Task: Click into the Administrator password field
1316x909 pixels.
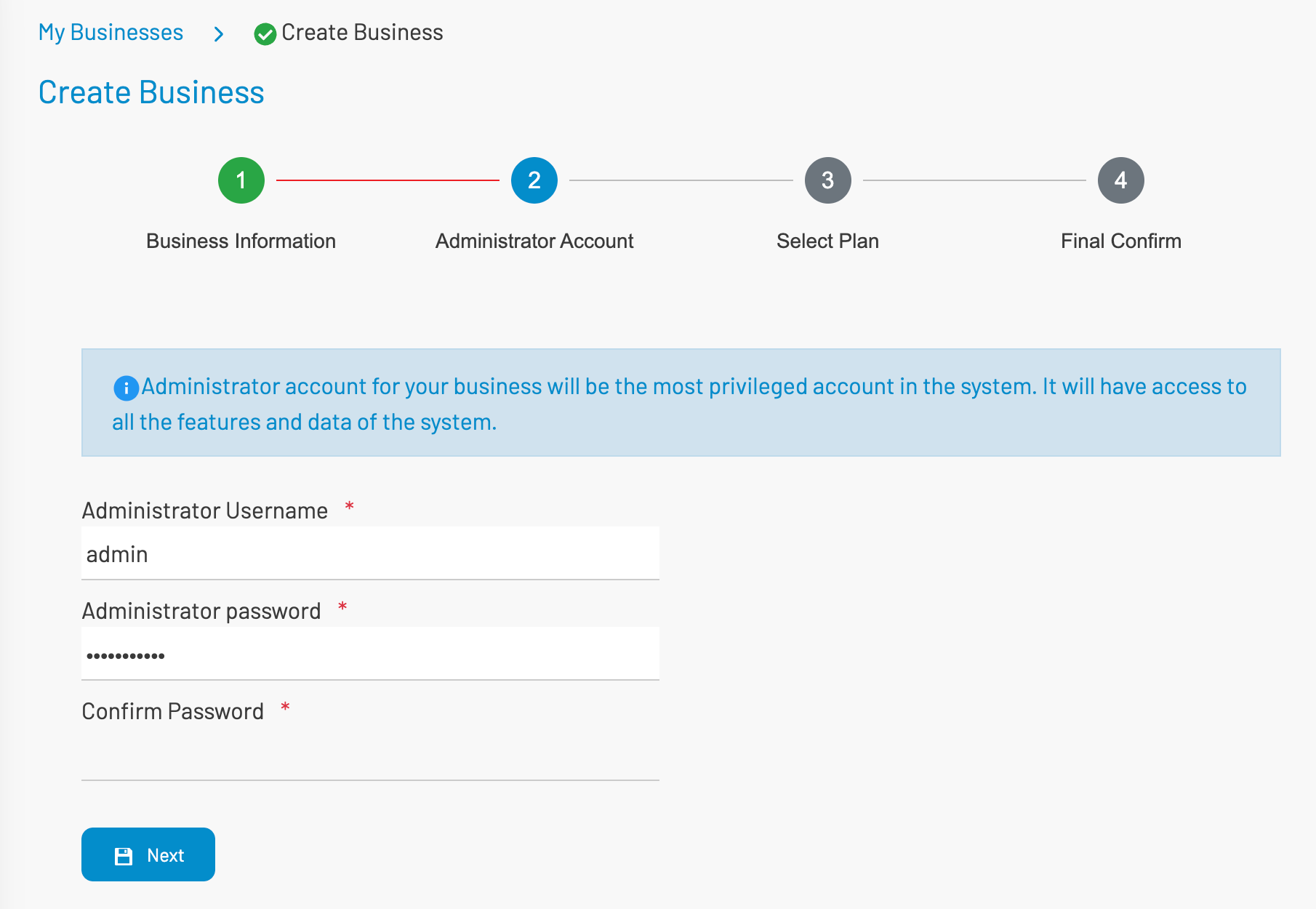Action: click(370, 654)
